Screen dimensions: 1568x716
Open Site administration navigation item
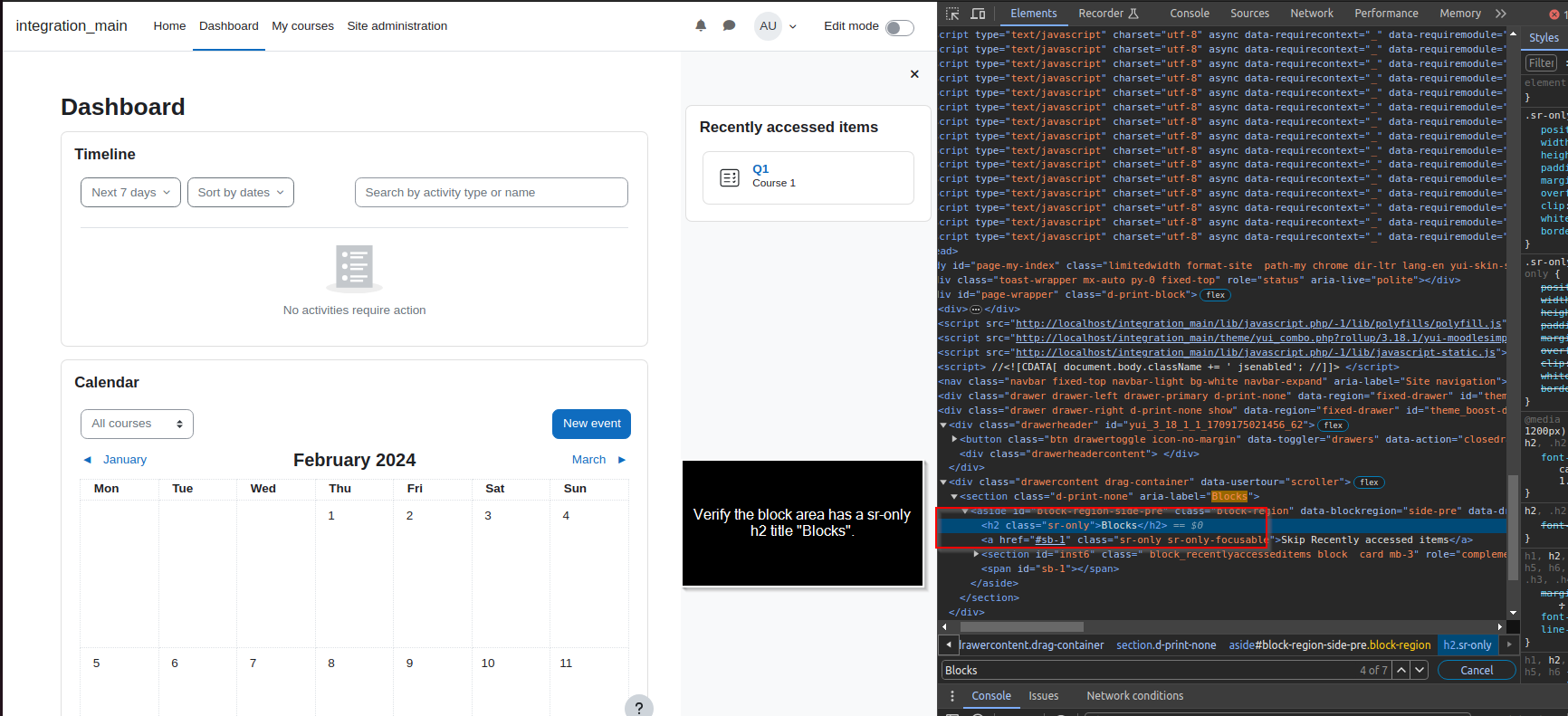(397, 26)
